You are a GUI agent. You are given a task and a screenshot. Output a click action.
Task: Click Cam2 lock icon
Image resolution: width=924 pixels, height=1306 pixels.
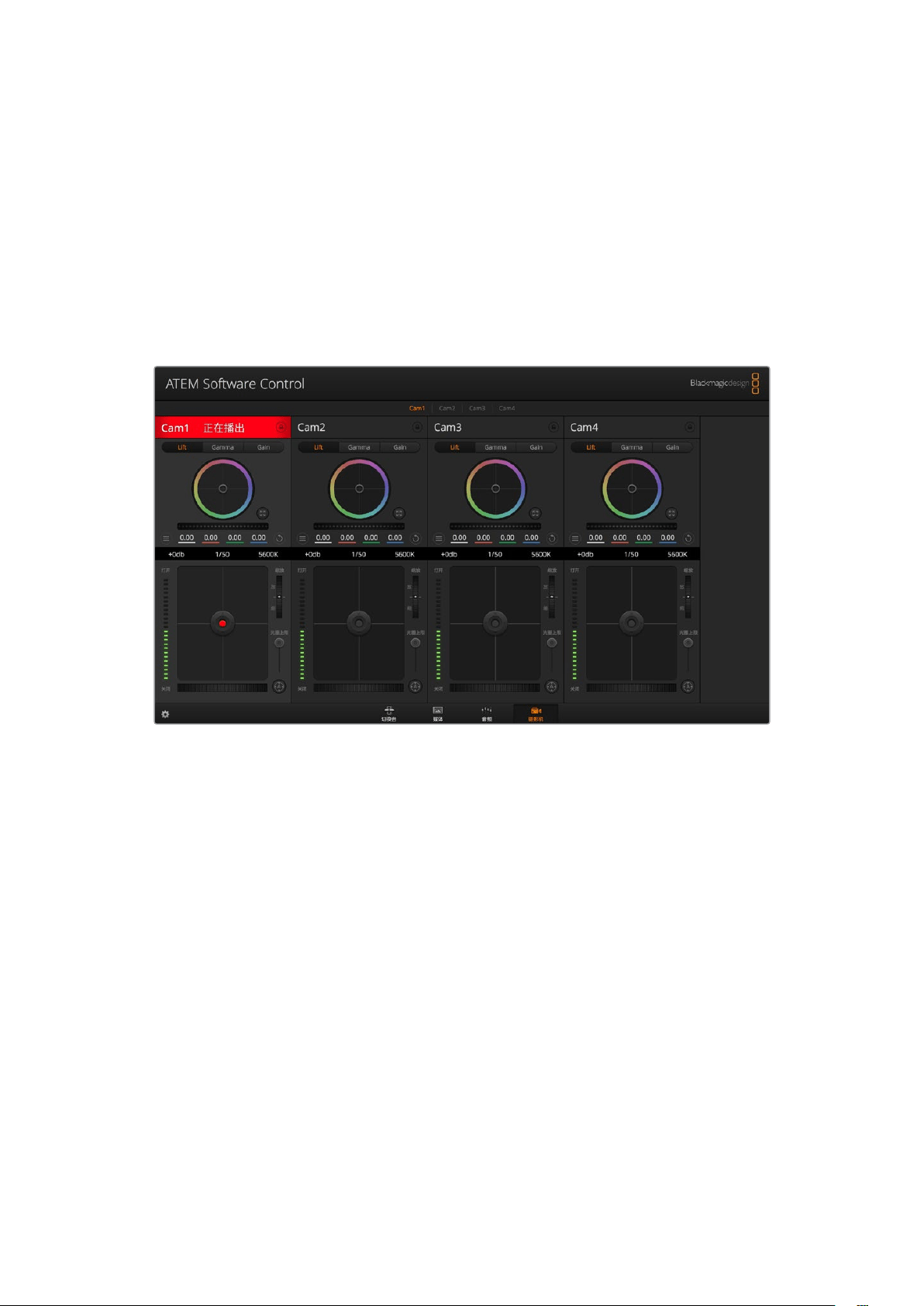tap(417, 427)
